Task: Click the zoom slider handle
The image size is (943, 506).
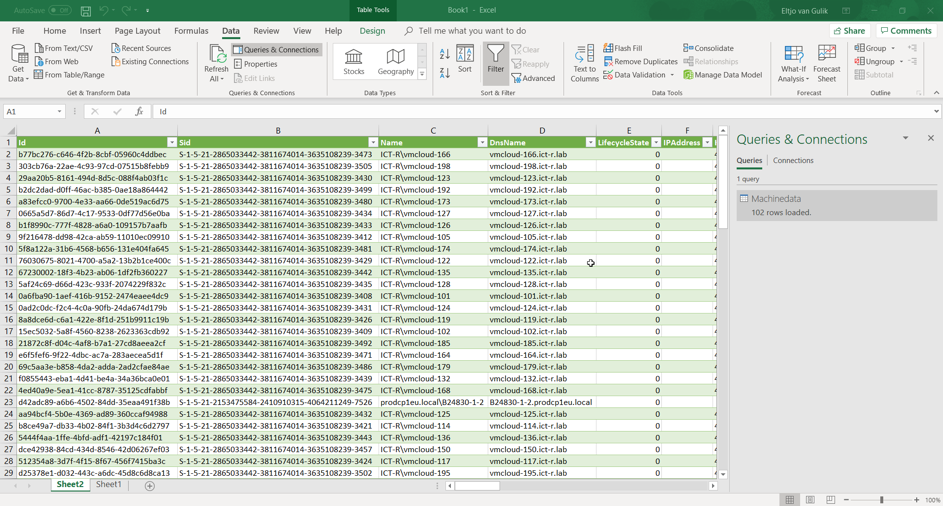Action: tap(882, 500)
